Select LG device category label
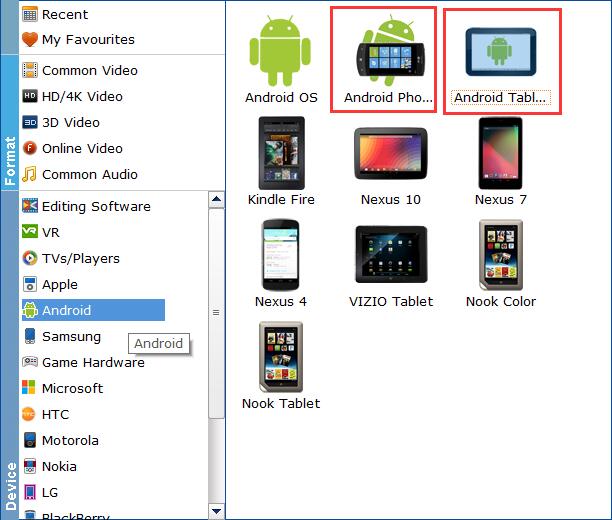This screenshot has width=612, height=520. 50,492
